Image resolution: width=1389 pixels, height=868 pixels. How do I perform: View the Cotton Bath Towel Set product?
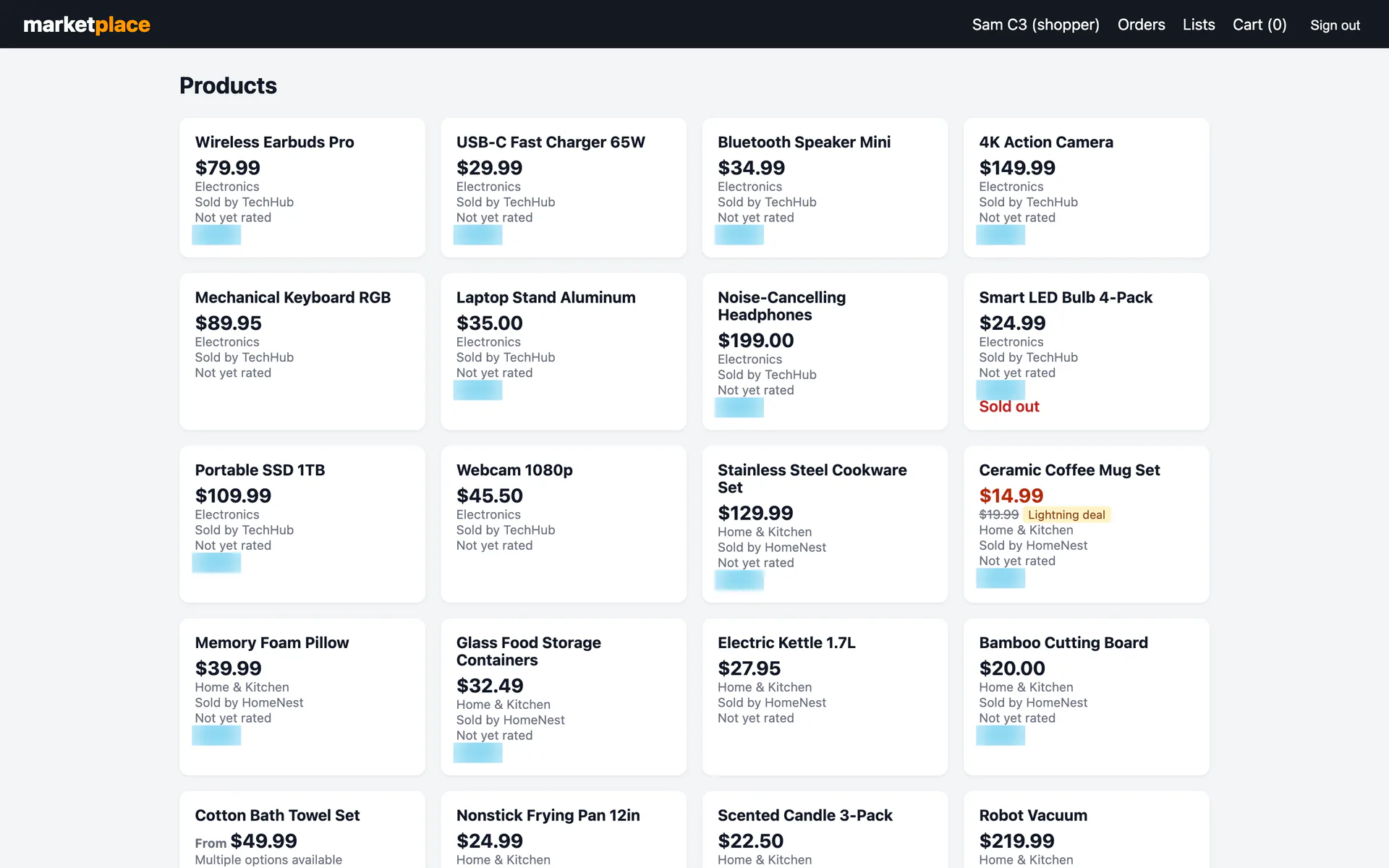(277, 815)
